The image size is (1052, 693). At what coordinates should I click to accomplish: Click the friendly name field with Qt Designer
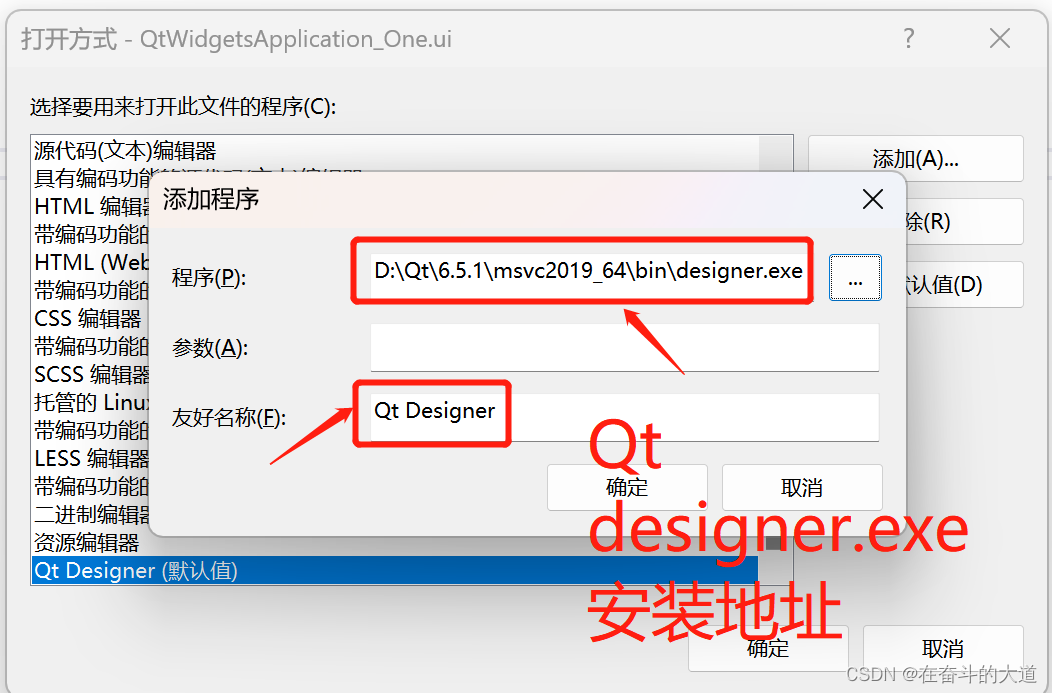(x=625, y=417)
